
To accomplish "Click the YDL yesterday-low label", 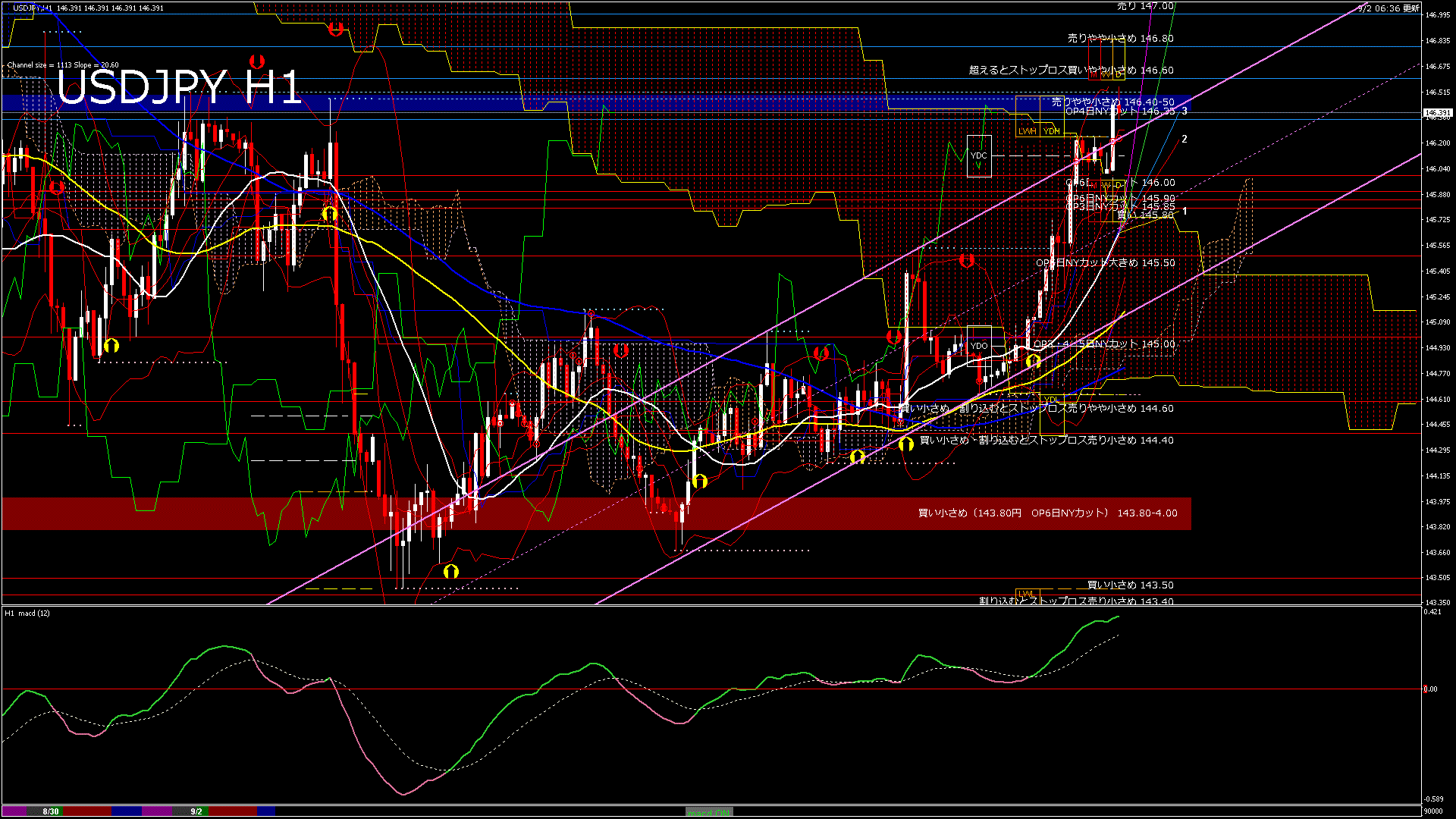I will coord(1050,400).
